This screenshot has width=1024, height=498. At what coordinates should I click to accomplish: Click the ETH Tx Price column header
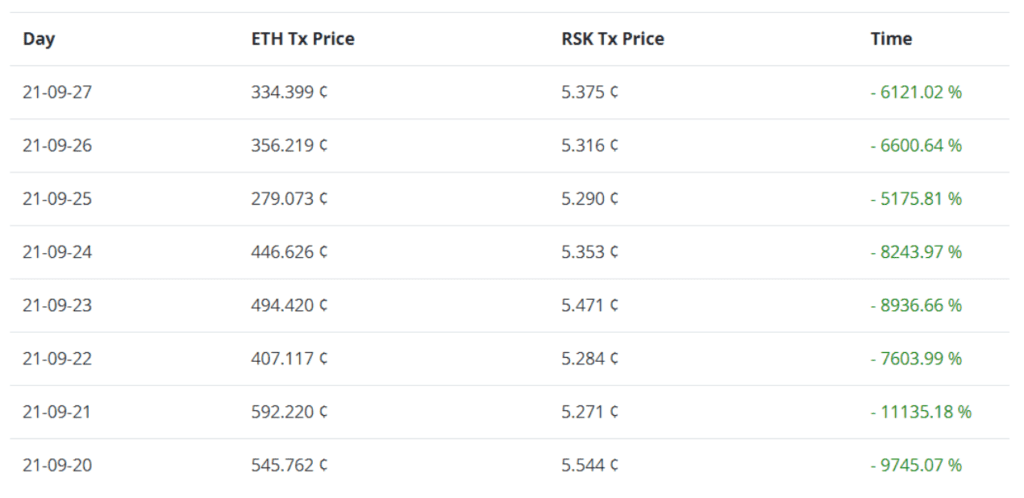point(302,39)
